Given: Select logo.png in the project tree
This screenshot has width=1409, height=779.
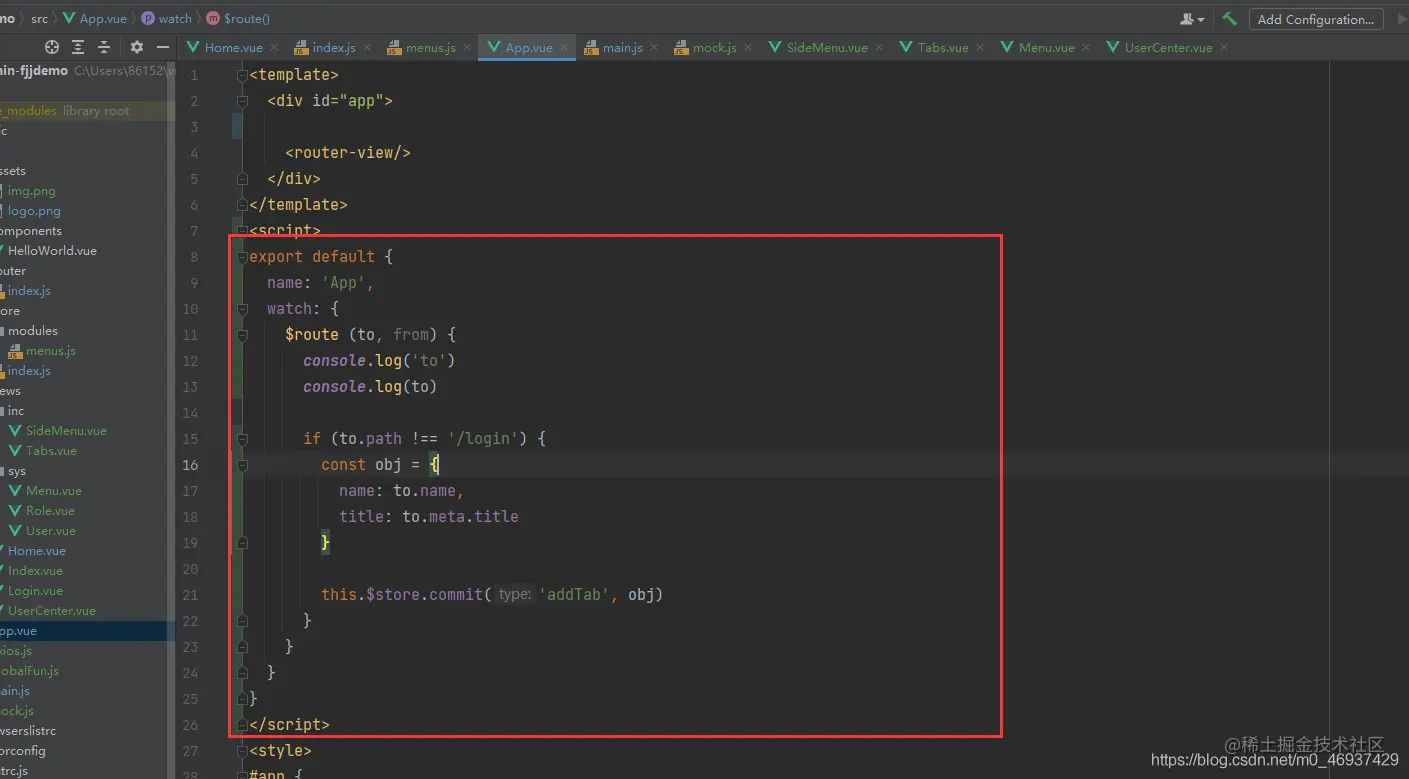Looking at the screenshot, I should [34, 211].
